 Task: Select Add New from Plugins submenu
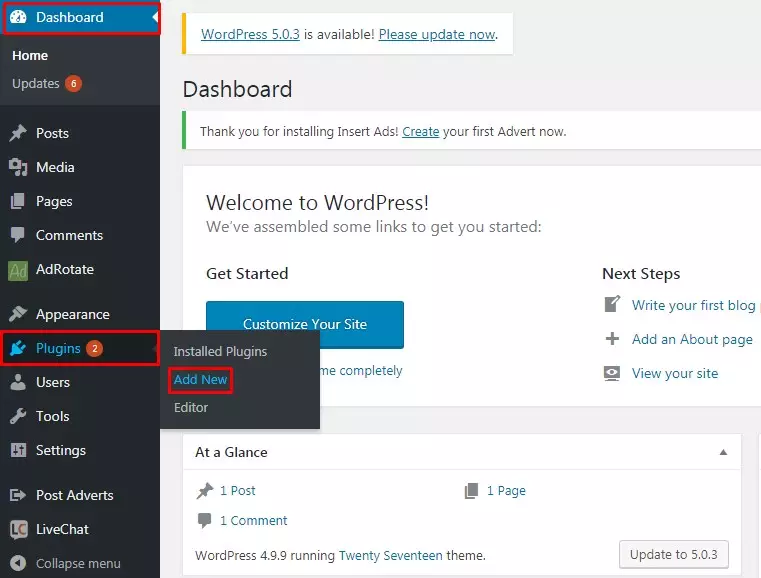point(200,380)
